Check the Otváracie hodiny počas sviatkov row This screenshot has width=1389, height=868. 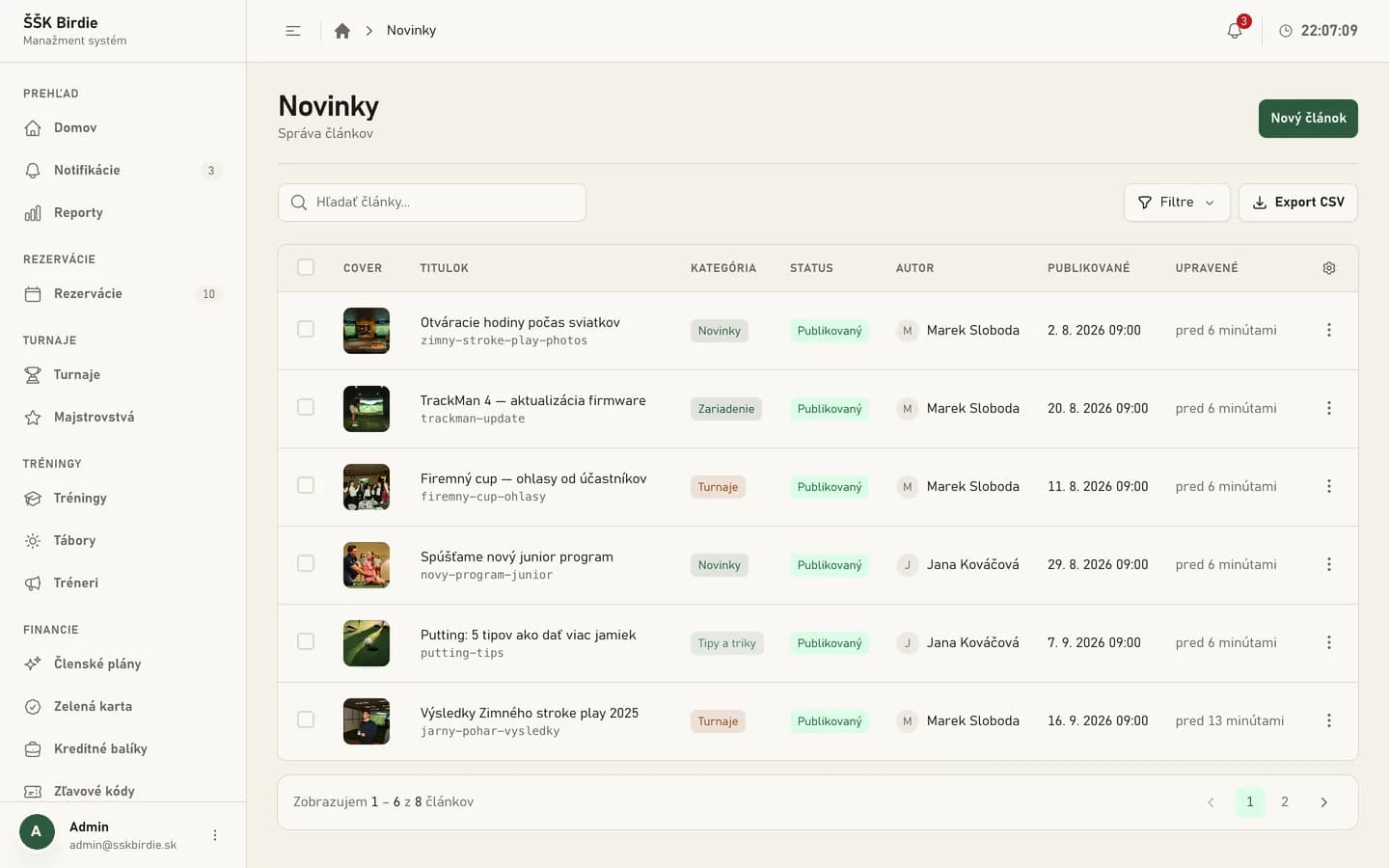(306, 329)
